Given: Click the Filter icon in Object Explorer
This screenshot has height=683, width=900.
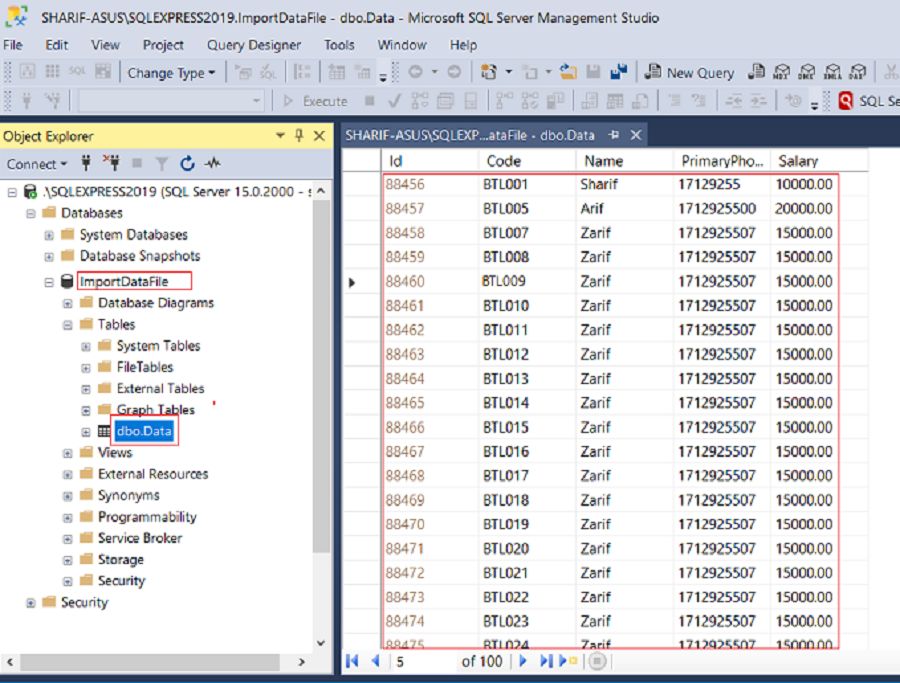Looking at the screenshot, I should [162, 164].
